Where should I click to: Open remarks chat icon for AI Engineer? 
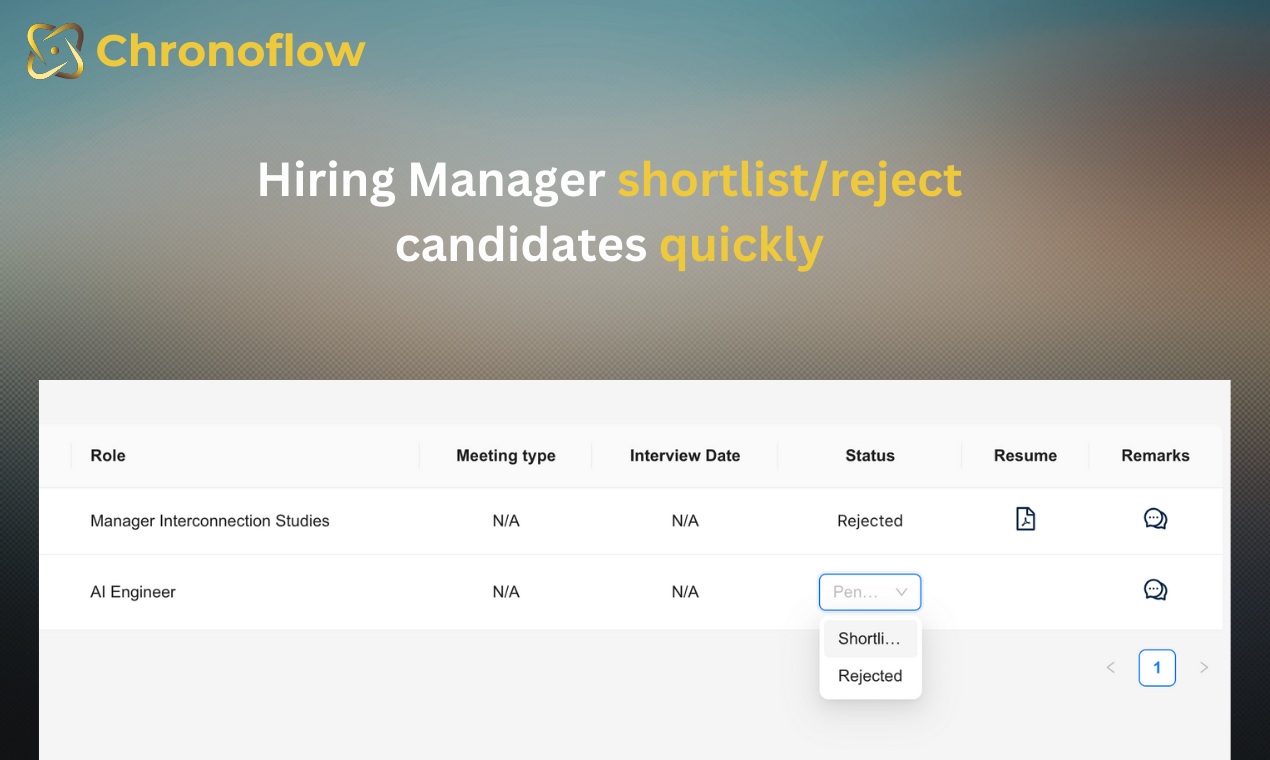[x=1155, y=590]
